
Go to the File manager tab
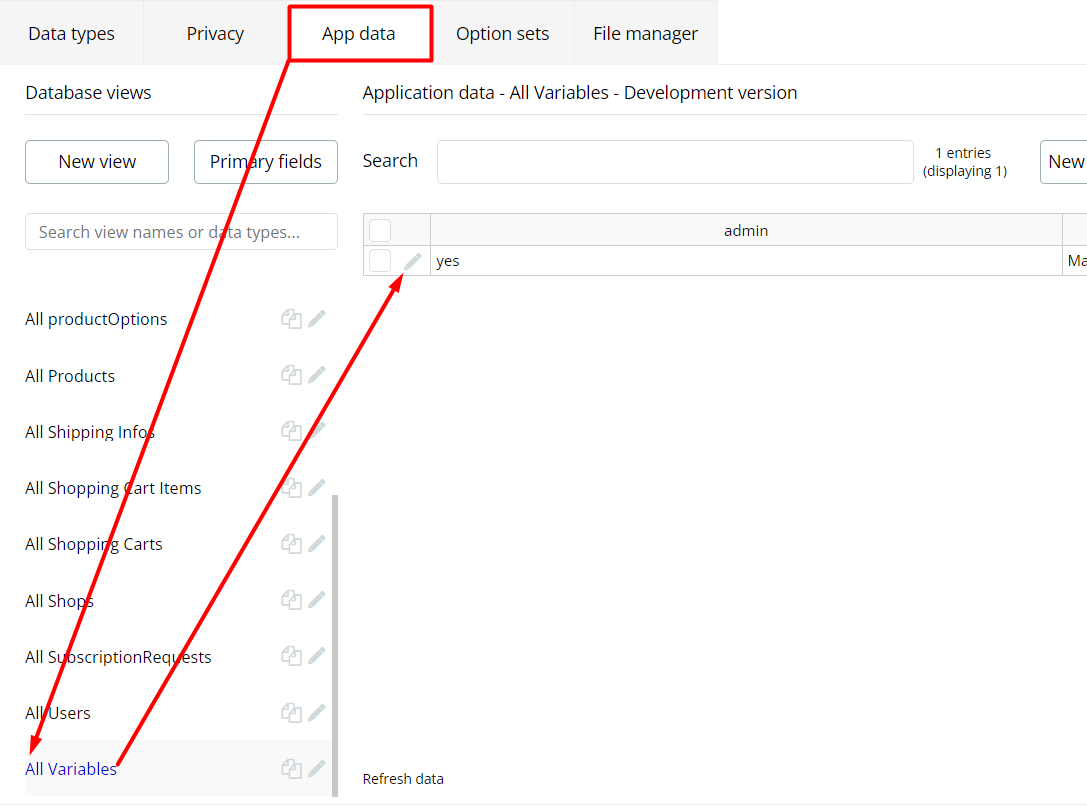tap(645, 33)
